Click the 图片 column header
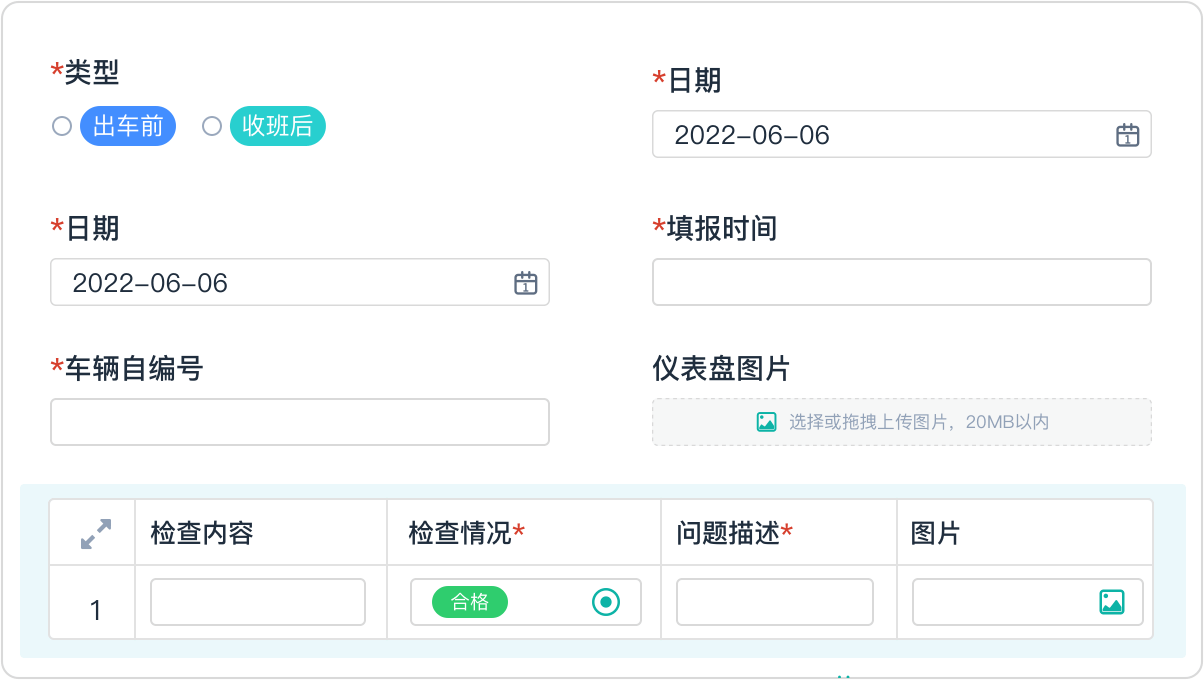This screenshot has height=680, width=1204. coord(935,533)
